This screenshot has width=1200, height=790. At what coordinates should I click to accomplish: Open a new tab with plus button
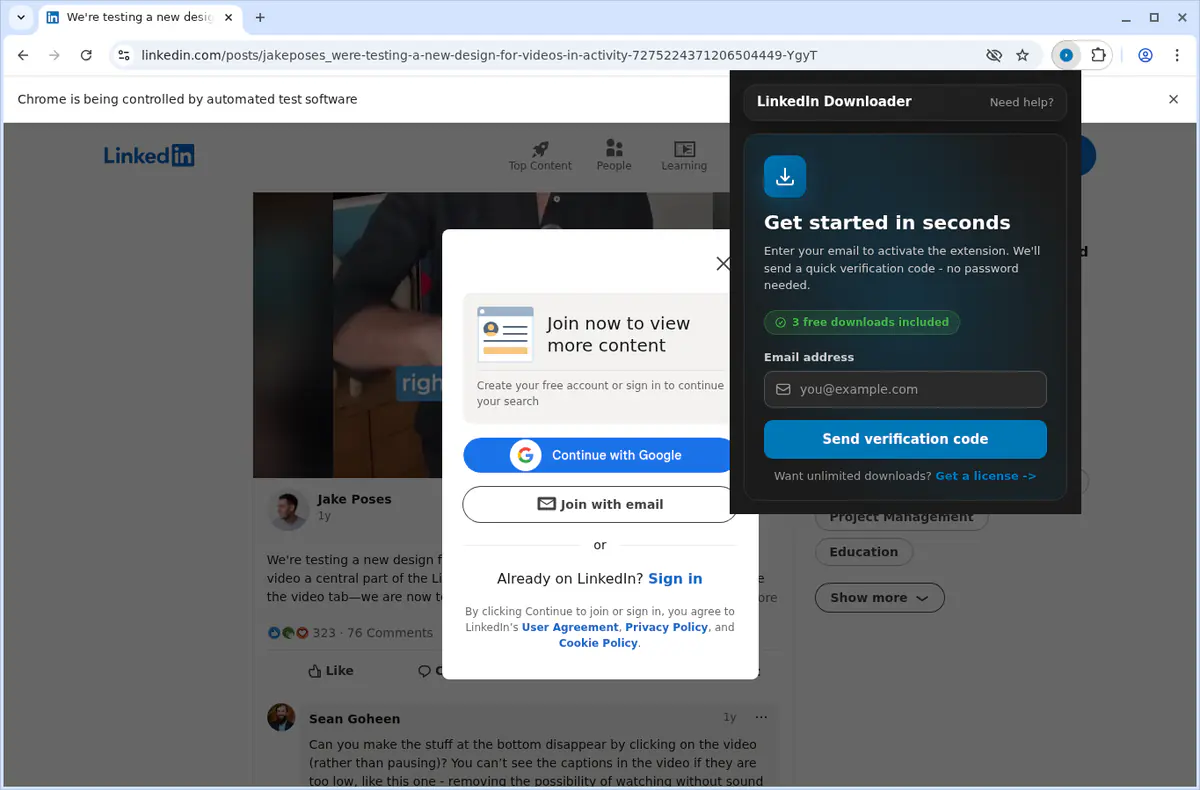(260, 17)
